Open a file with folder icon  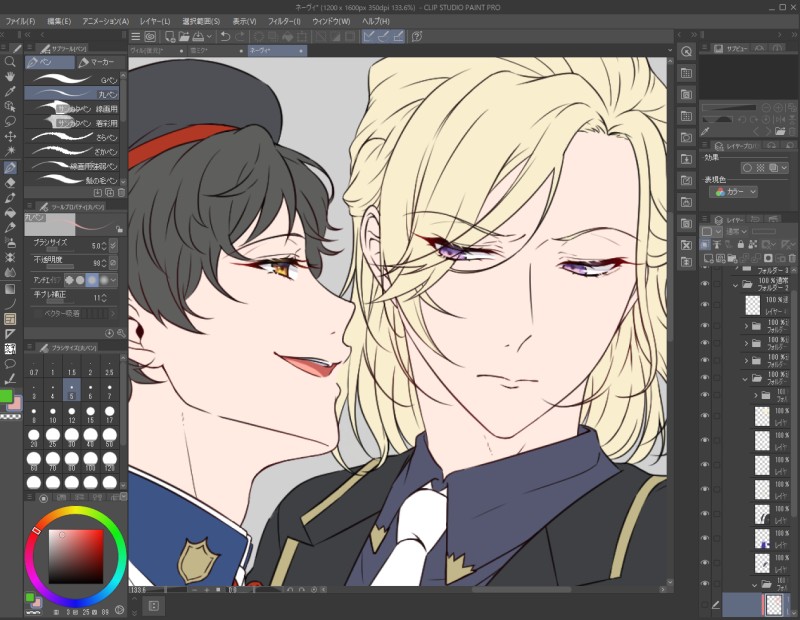coord(184,36)
